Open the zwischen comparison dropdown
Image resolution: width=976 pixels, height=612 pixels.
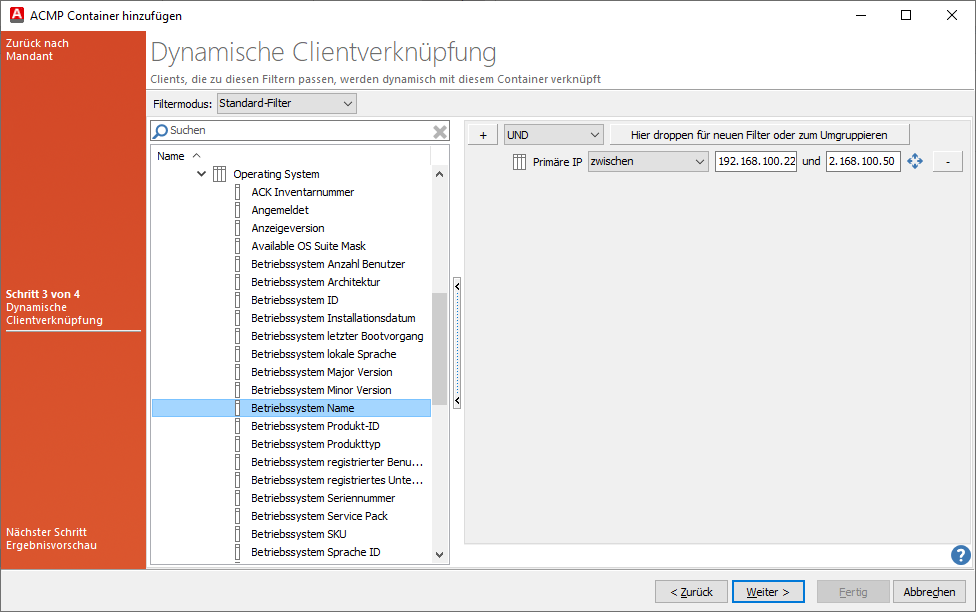[x=648, y=160]
